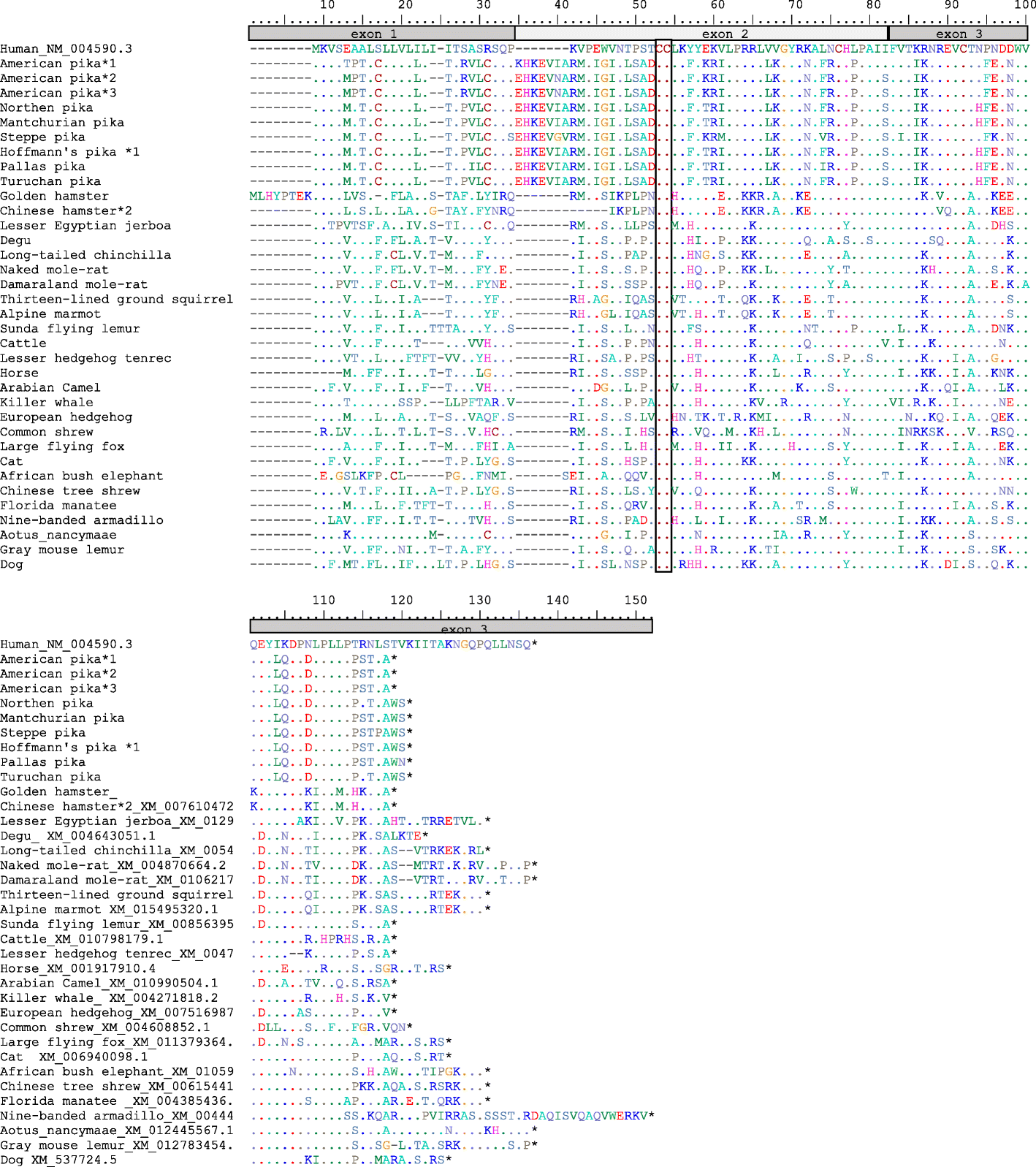Click ruler number '10'
The image size is (1036, 1167).
(x=327, y=5)
